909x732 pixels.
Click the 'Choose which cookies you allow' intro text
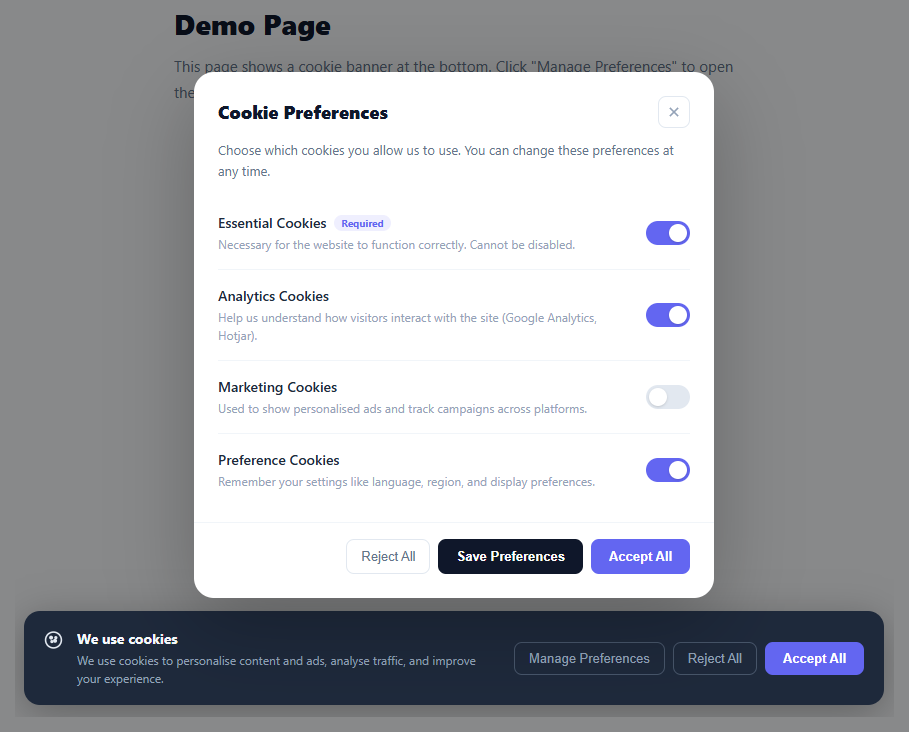pyautogui.click(x=445, y=161)
